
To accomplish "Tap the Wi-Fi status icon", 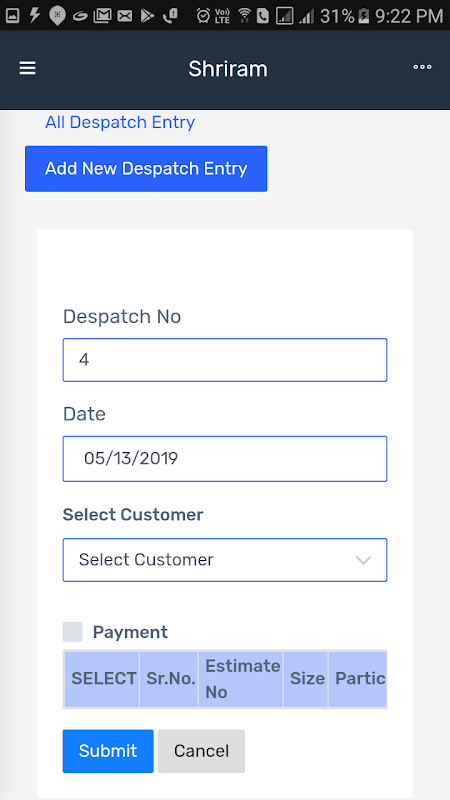I will pos(245,16).
